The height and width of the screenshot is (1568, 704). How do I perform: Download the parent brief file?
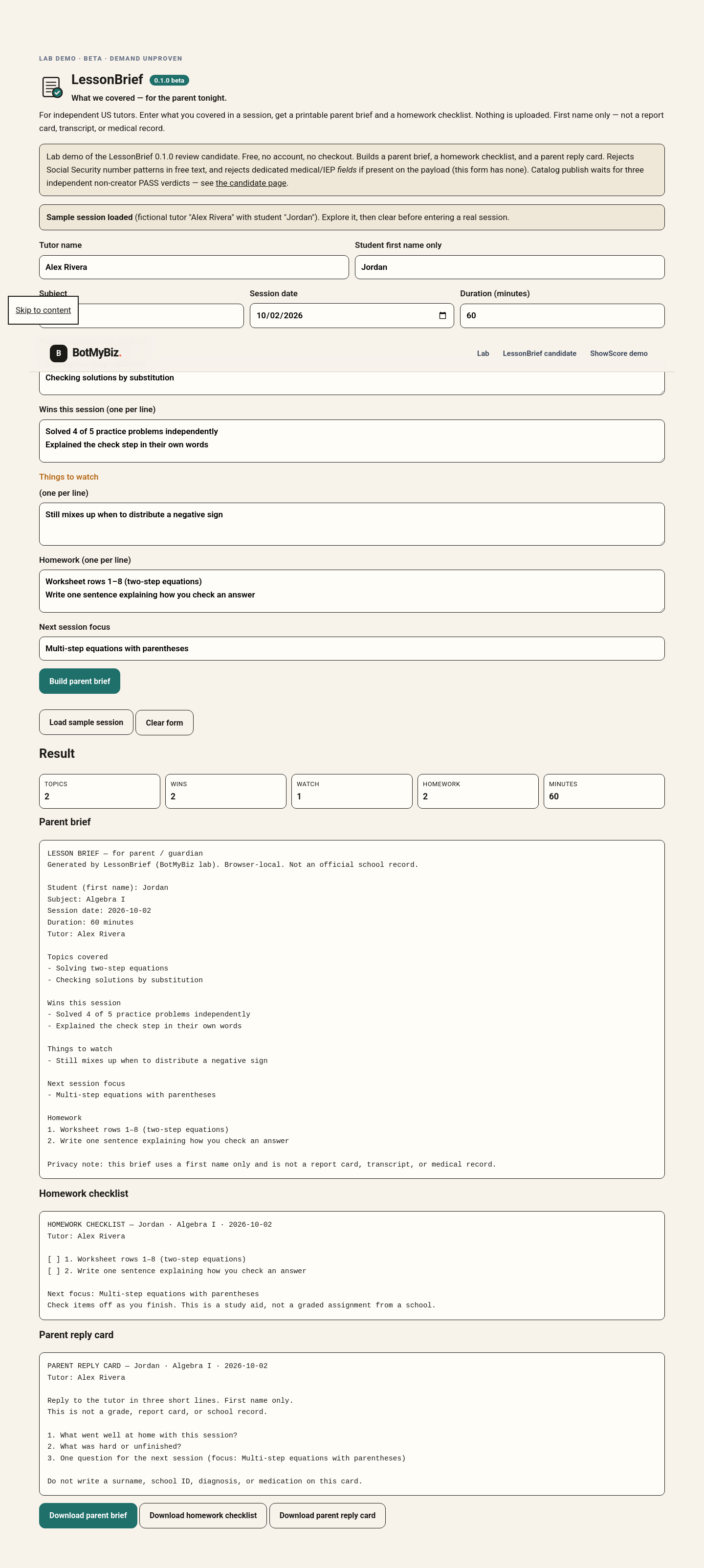(88, 1516)
